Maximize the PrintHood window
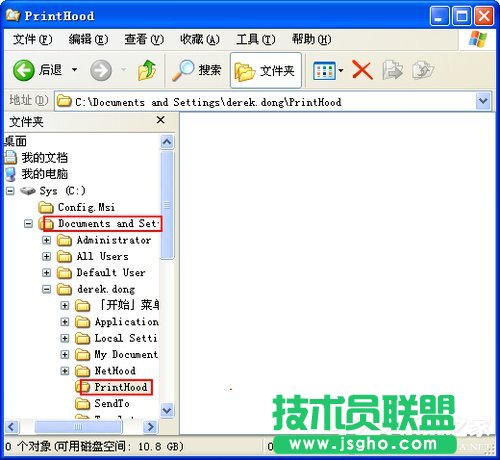Viewport: 500px width, 460px height. point(462,16)
